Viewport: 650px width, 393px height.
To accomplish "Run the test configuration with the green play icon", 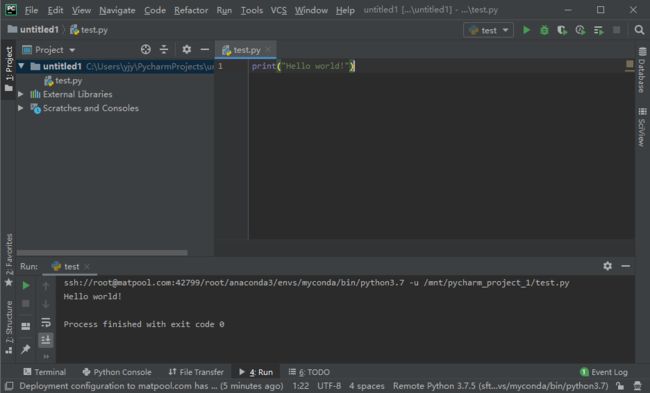I will click(526, 30).
